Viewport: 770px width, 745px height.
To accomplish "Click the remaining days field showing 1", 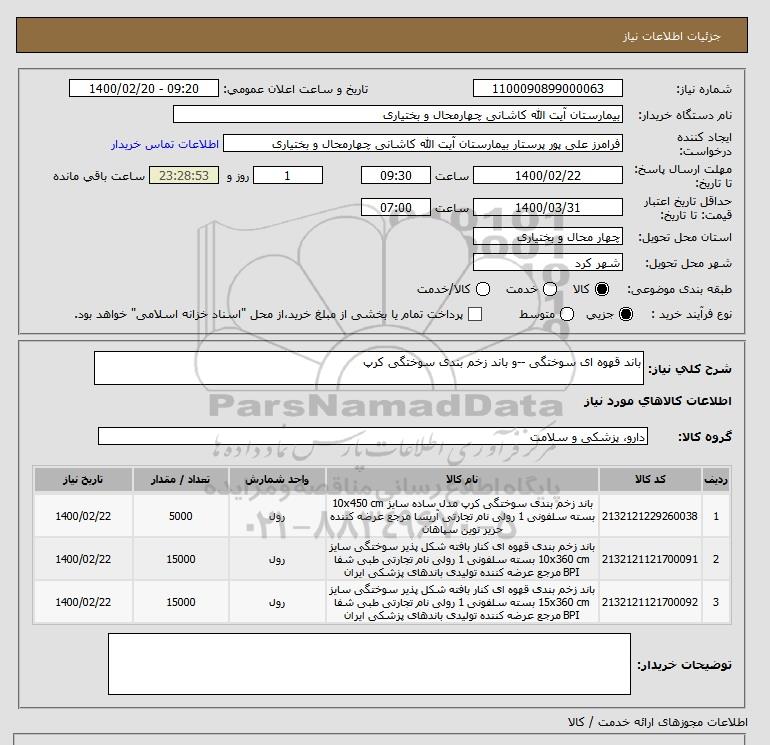I will (x=288, y=175).
